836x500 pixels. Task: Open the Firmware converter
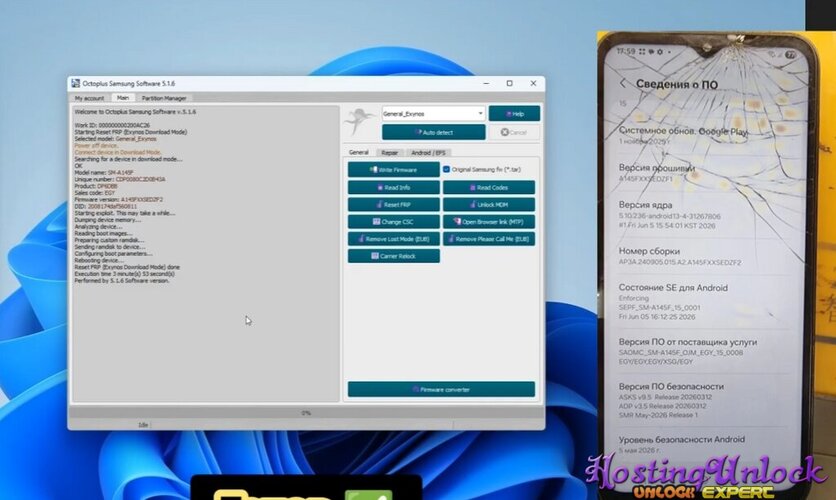click(x=441, y=389)
